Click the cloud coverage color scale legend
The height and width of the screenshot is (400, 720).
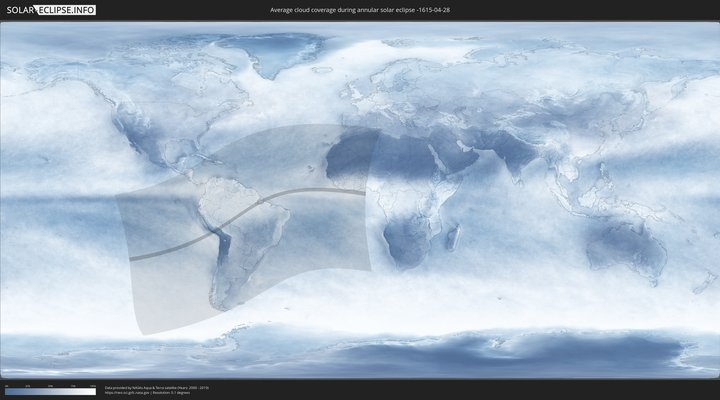(51, 391)
